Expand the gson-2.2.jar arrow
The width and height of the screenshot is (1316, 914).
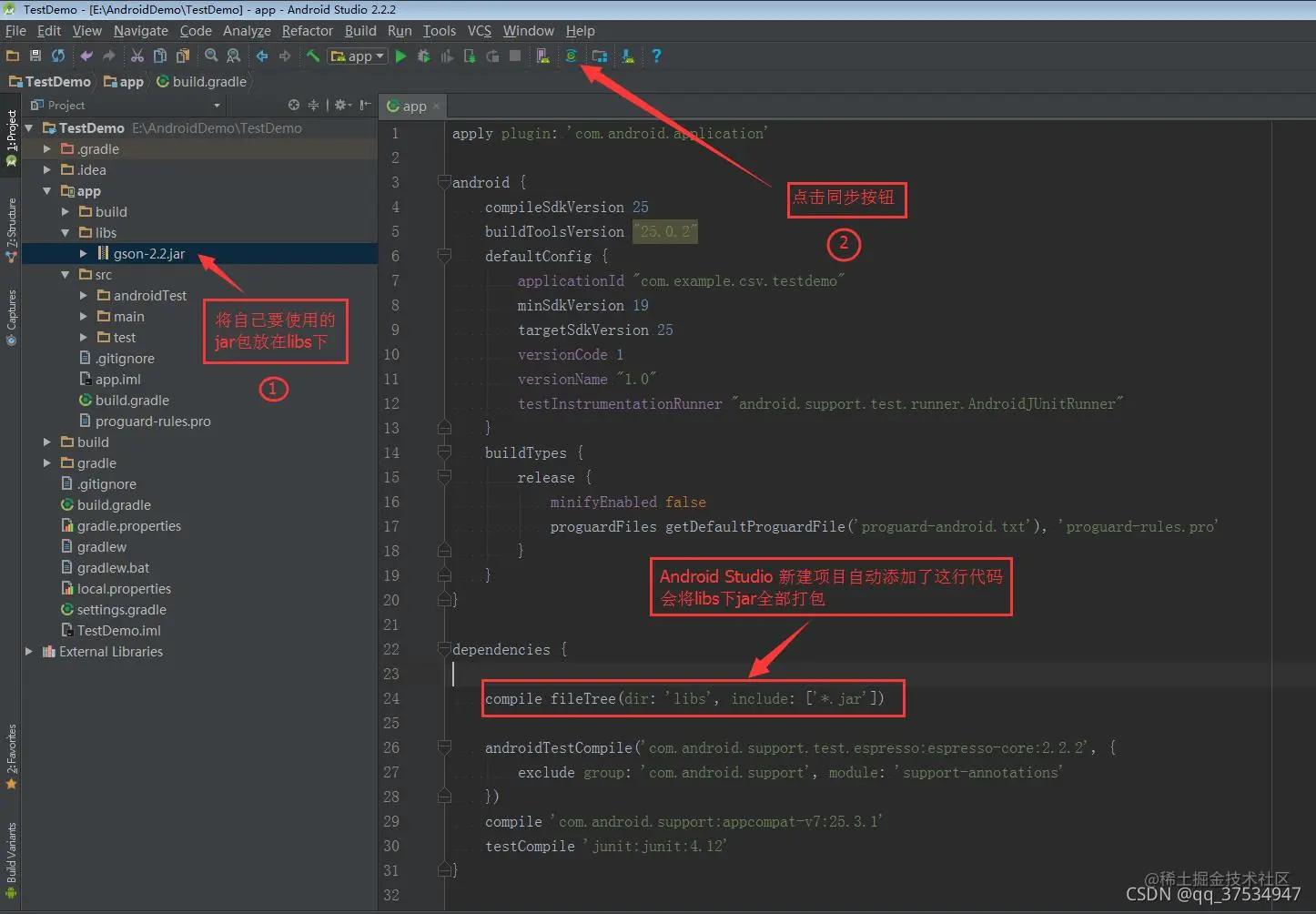tap(84, 254)
